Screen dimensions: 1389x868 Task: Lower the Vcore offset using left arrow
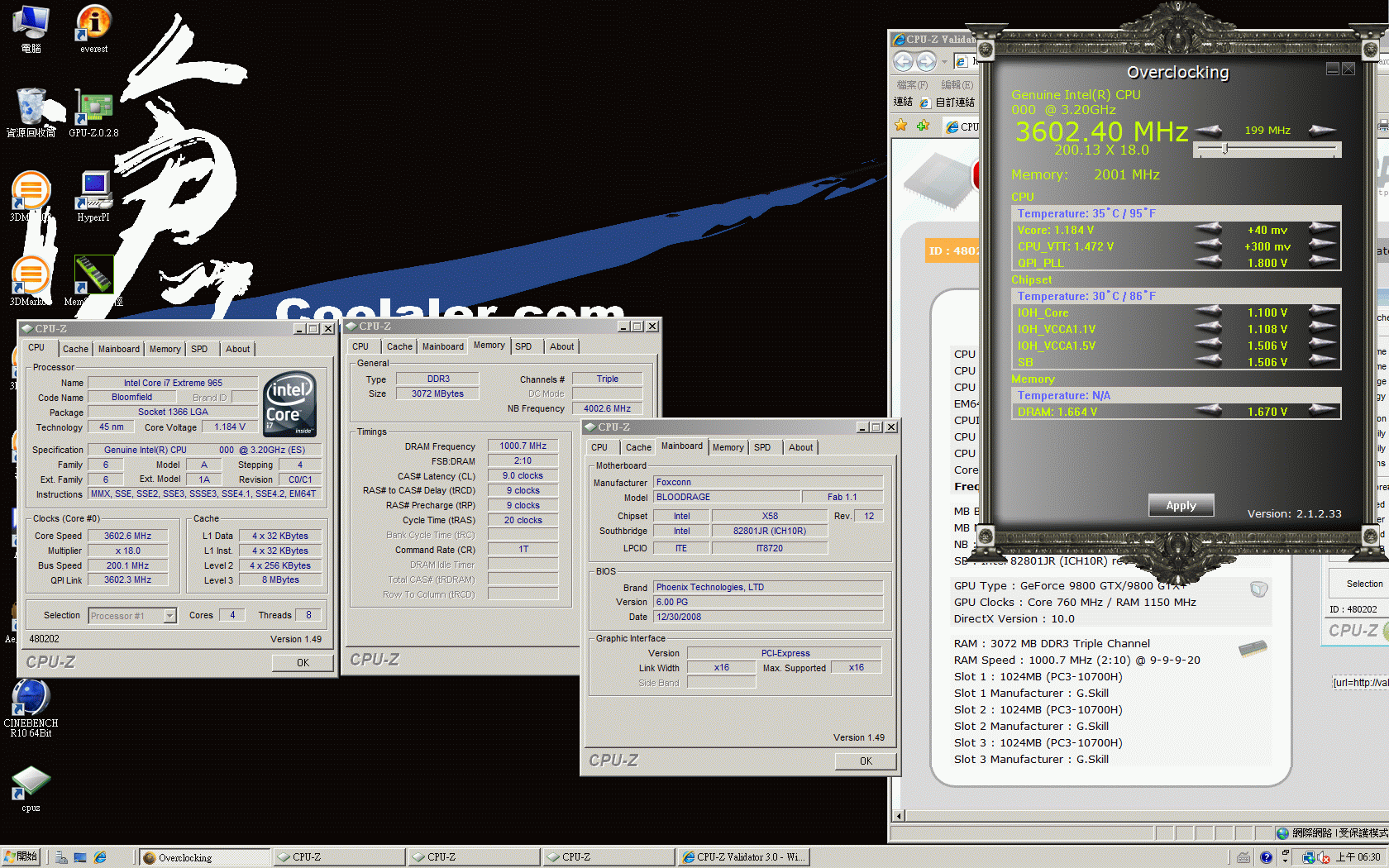[1209, 229]
